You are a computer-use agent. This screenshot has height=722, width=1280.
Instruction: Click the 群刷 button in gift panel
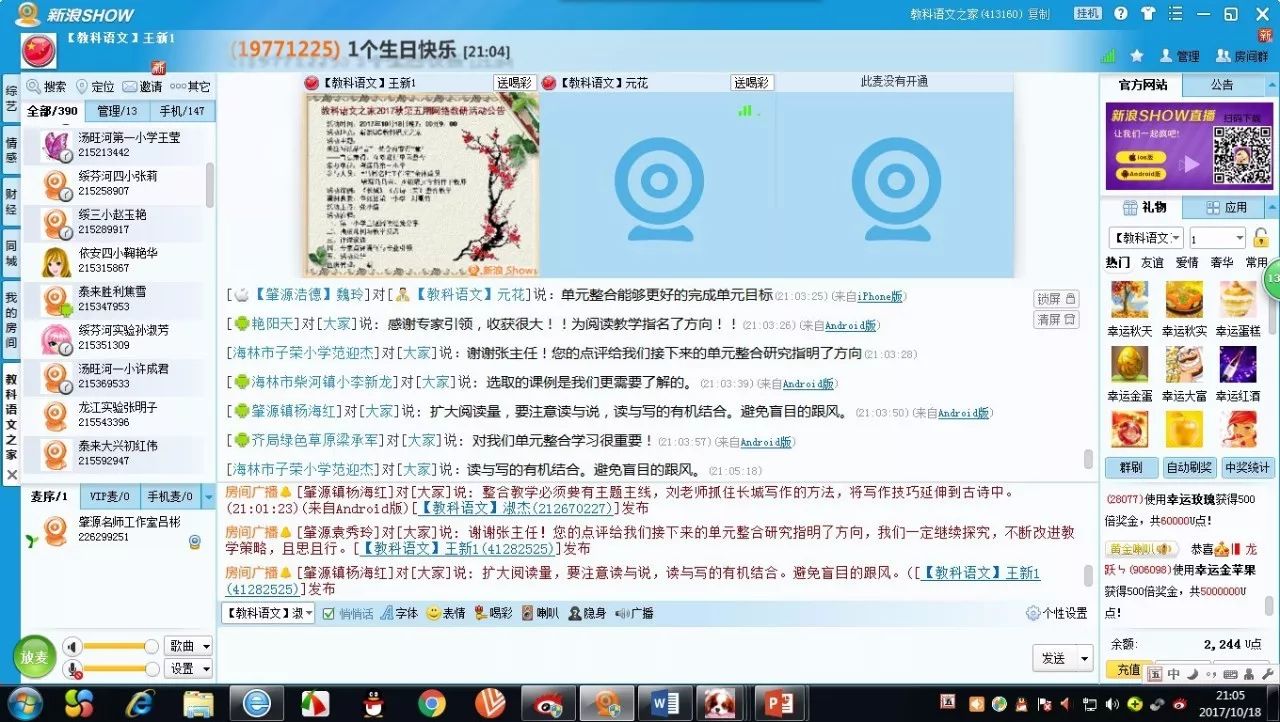pos(1131,468)
